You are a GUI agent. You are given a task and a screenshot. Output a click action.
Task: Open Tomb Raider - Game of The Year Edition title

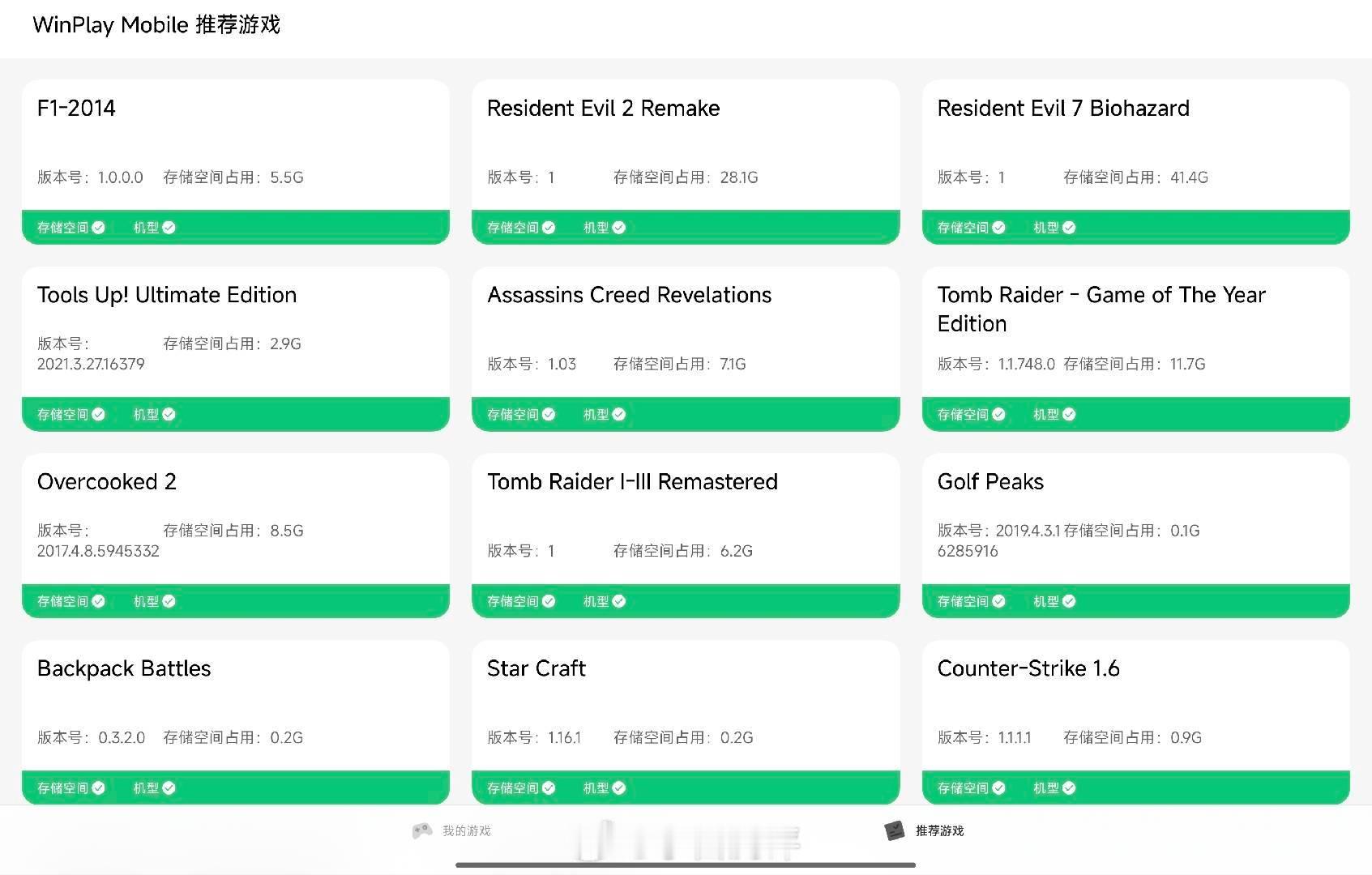[x=1101, y=309]
